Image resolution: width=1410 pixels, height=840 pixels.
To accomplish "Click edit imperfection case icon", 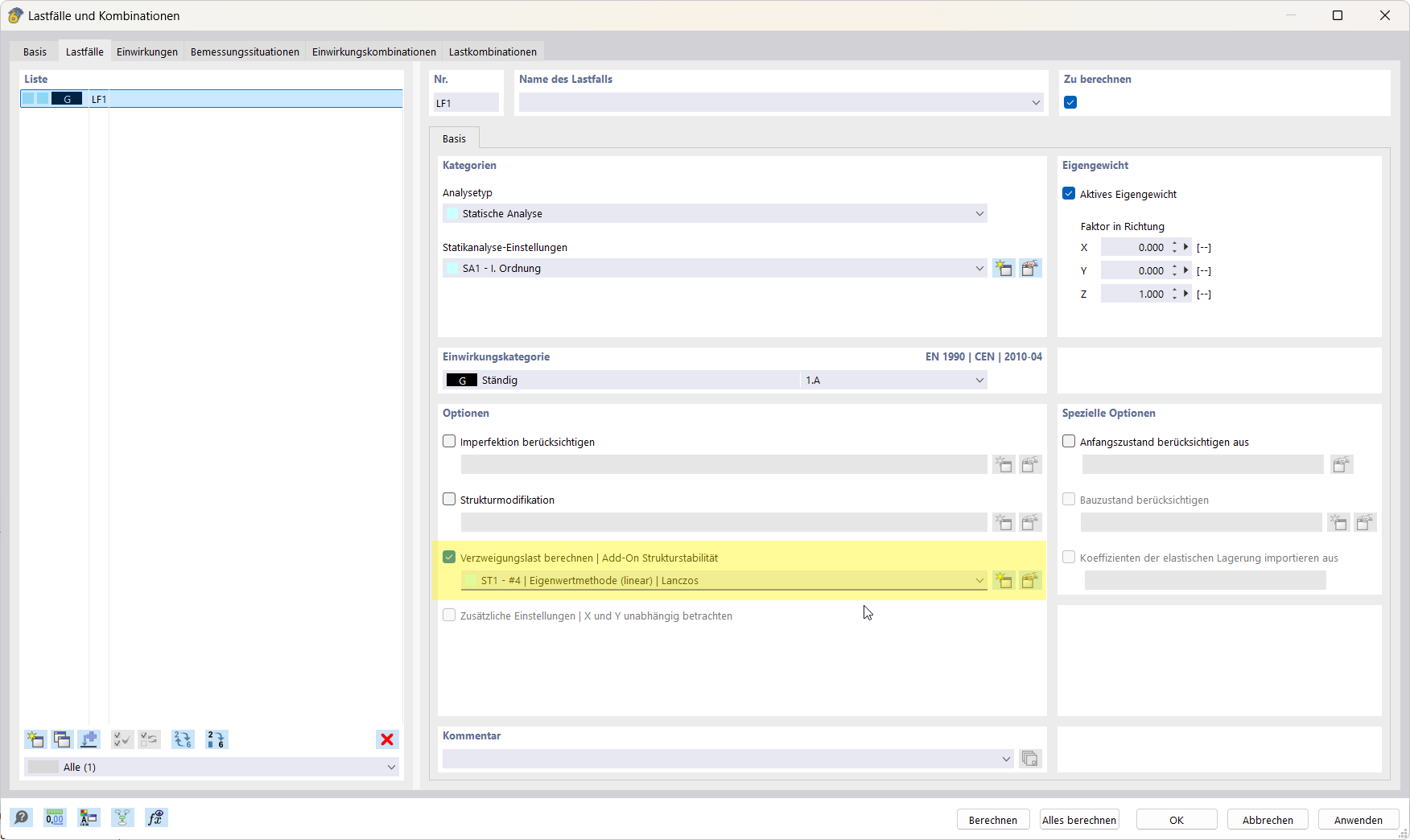I will (1030, 465).
